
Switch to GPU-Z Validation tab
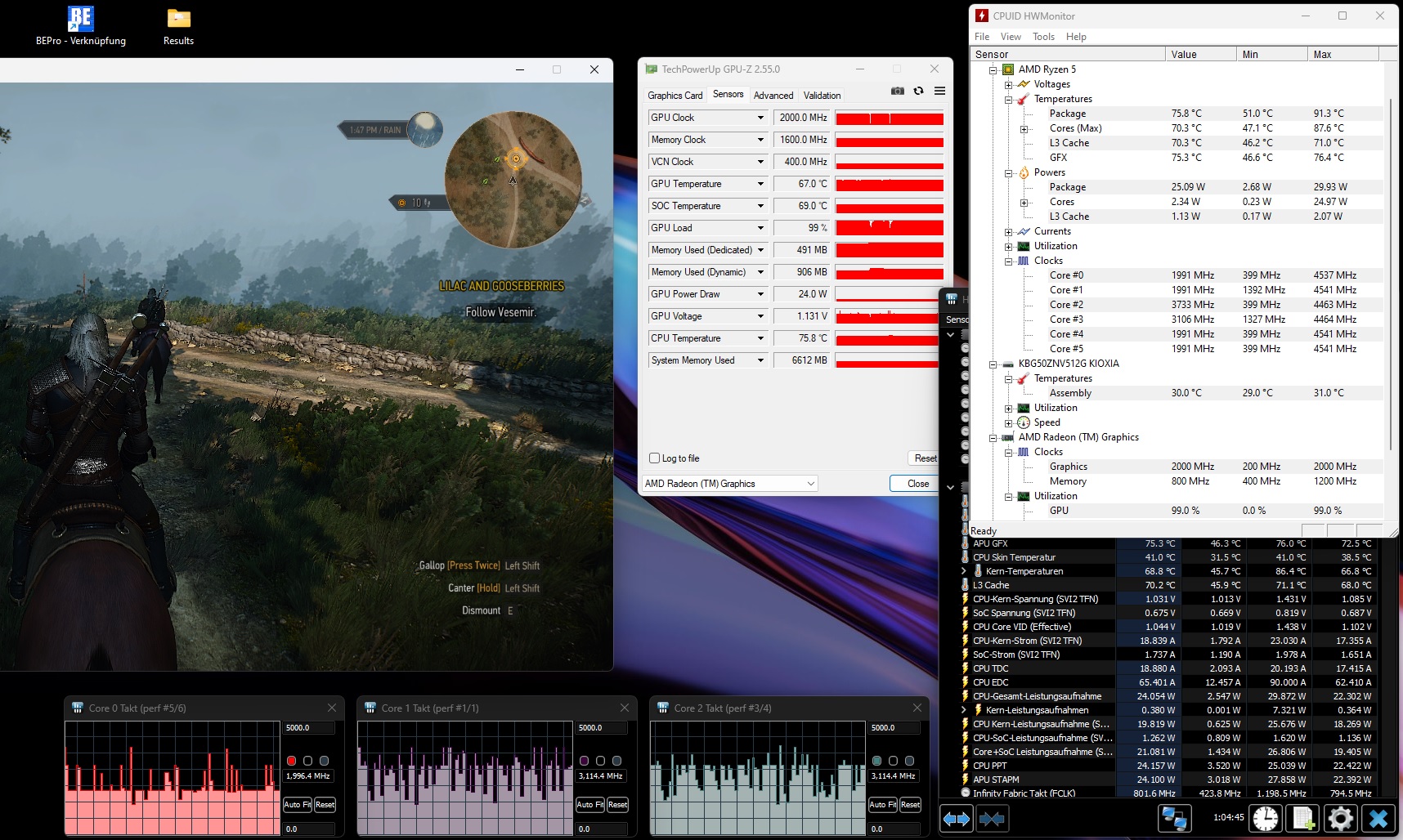pyautogui.click(x=822, y=96)
